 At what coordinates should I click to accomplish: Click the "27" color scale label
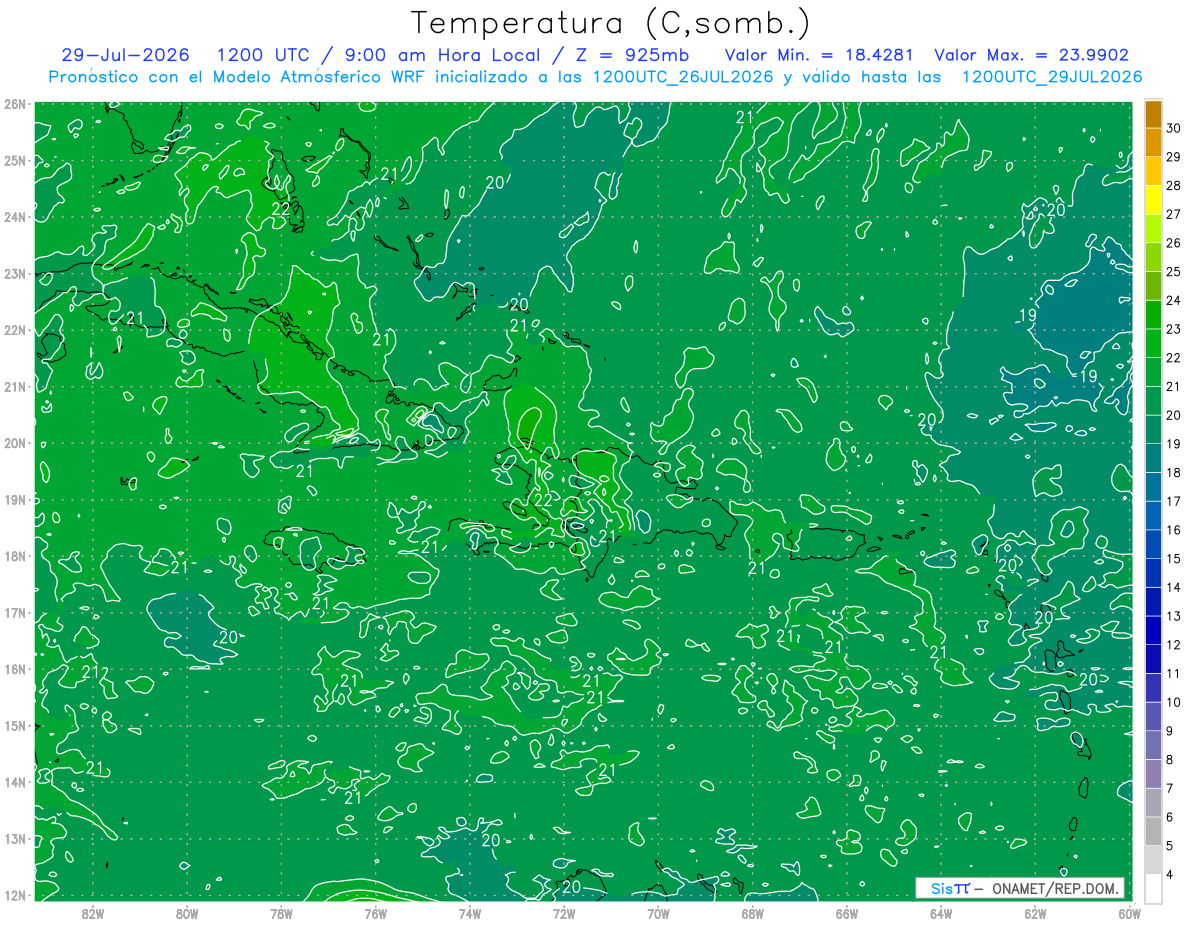(x=1174, y=214)
